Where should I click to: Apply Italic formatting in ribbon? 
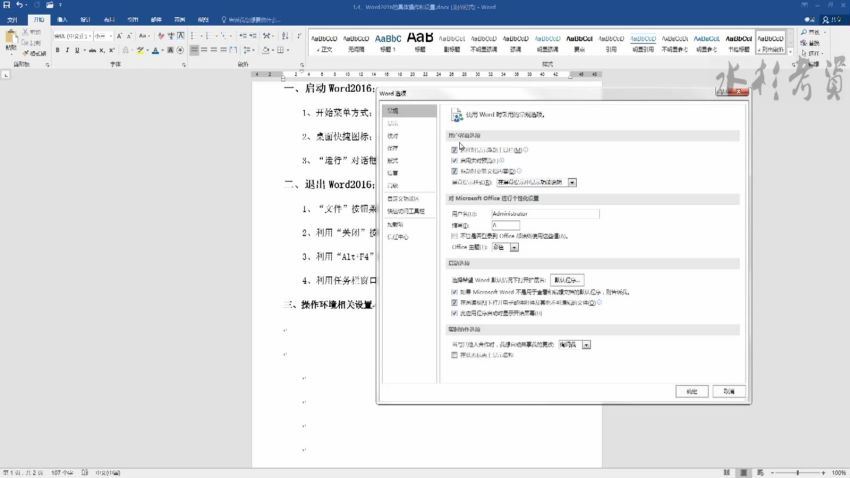[x=67, y=50]
